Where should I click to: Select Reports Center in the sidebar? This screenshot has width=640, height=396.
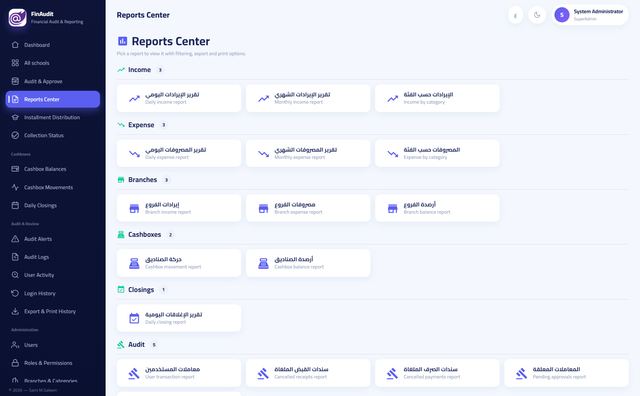(x=53, y=99)
